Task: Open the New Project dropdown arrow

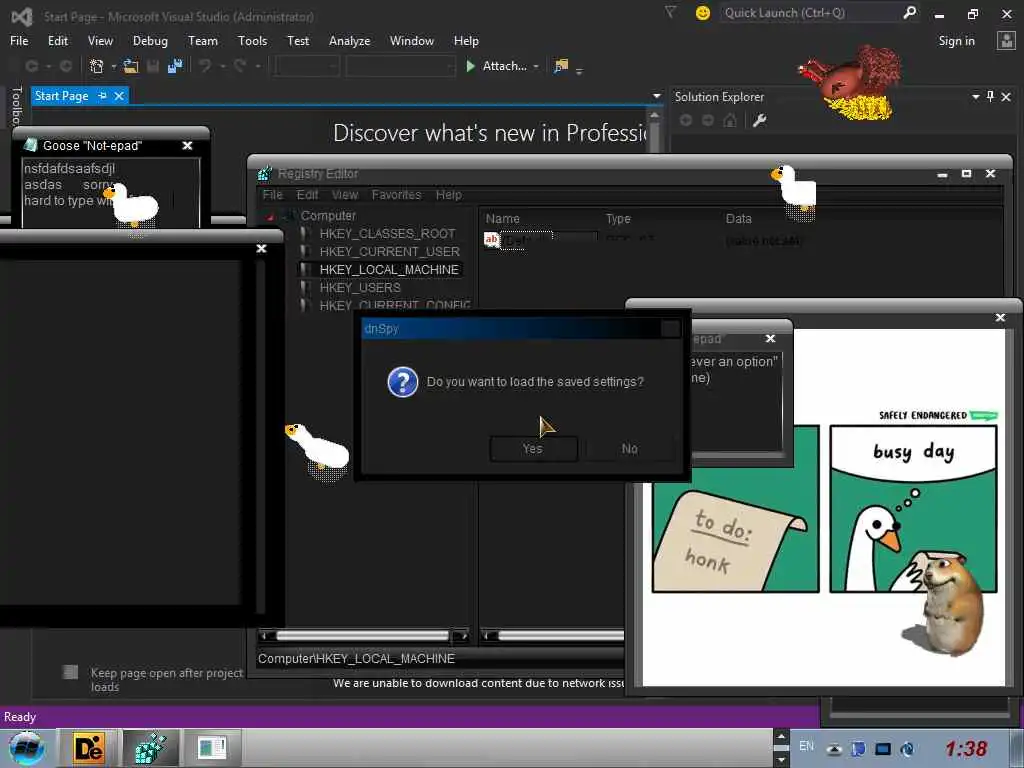Action: pos(114,66)
